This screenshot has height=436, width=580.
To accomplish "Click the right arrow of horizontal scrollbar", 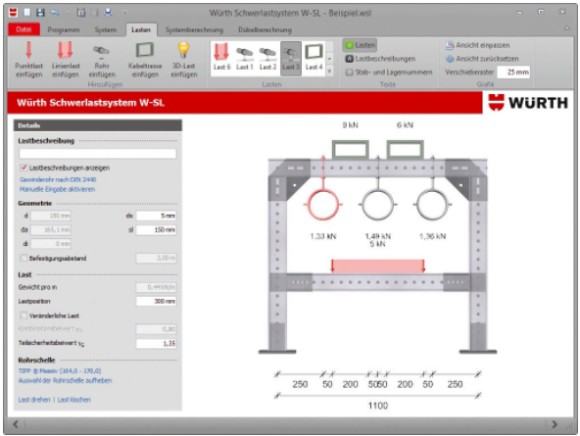I will (554, 424).
